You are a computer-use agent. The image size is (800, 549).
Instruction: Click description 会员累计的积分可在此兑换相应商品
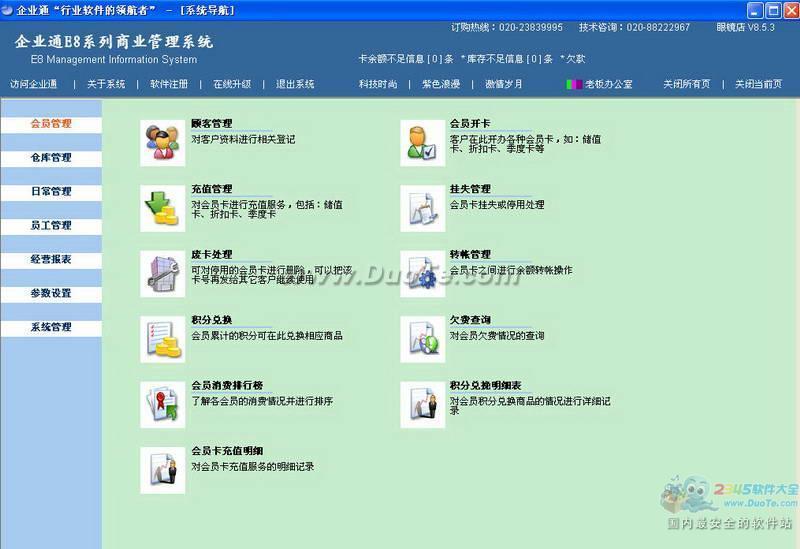[267, 336]
